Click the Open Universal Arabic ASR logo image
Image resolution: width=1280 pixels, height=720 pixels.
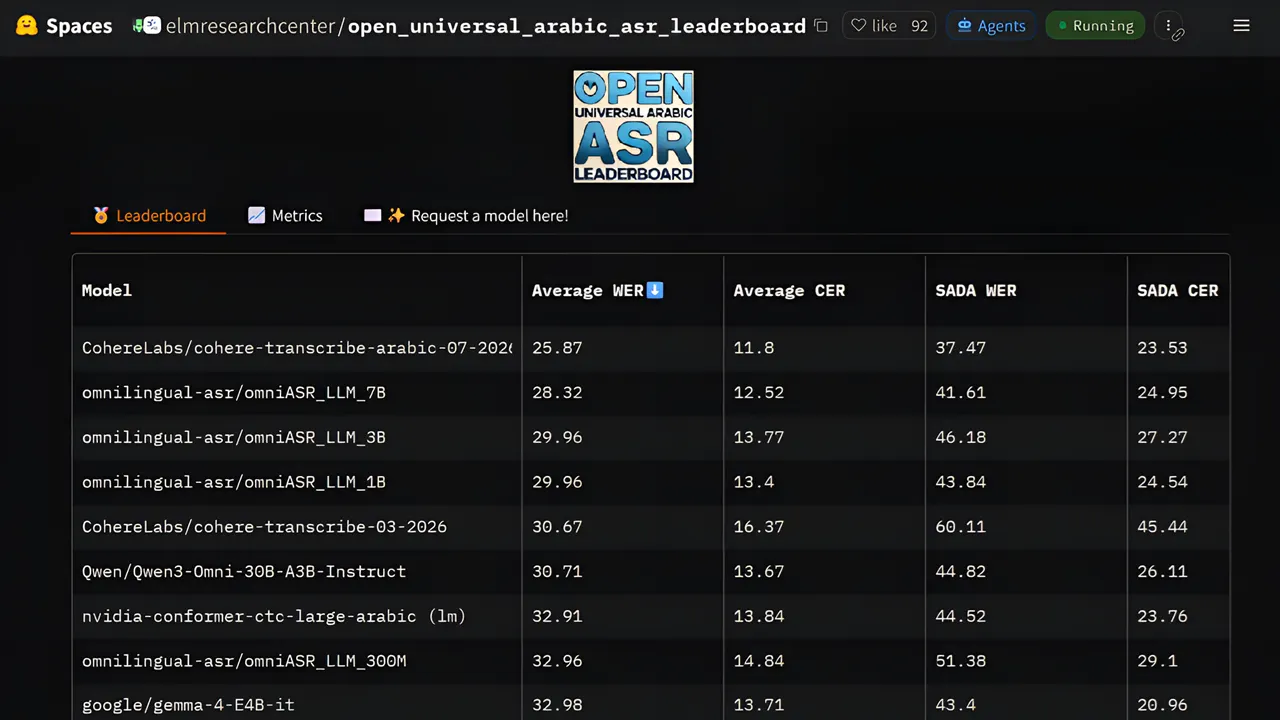633,126
